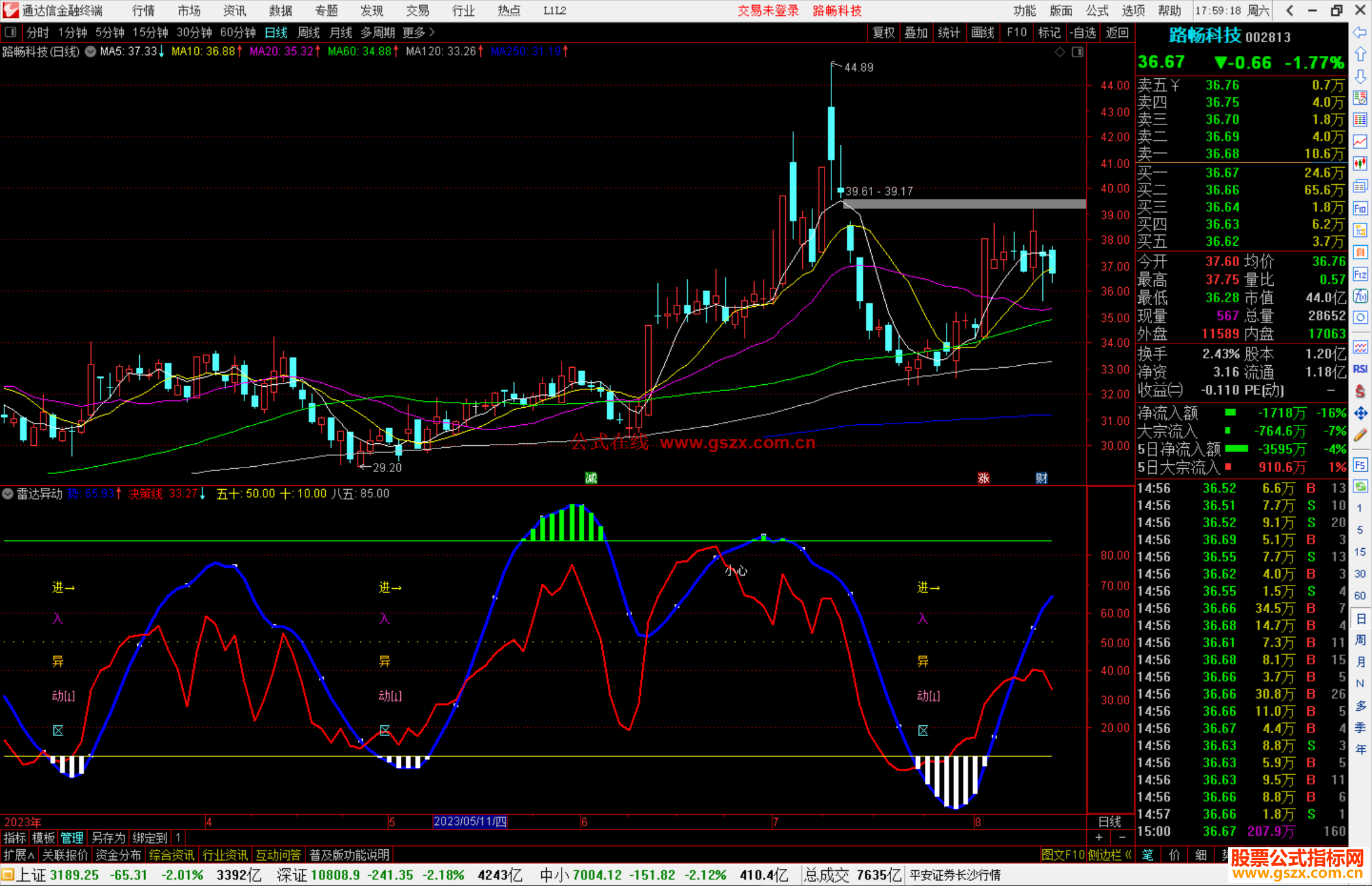Click the 2023/05/11 date marker on timeline

click(x=469, y=821)
